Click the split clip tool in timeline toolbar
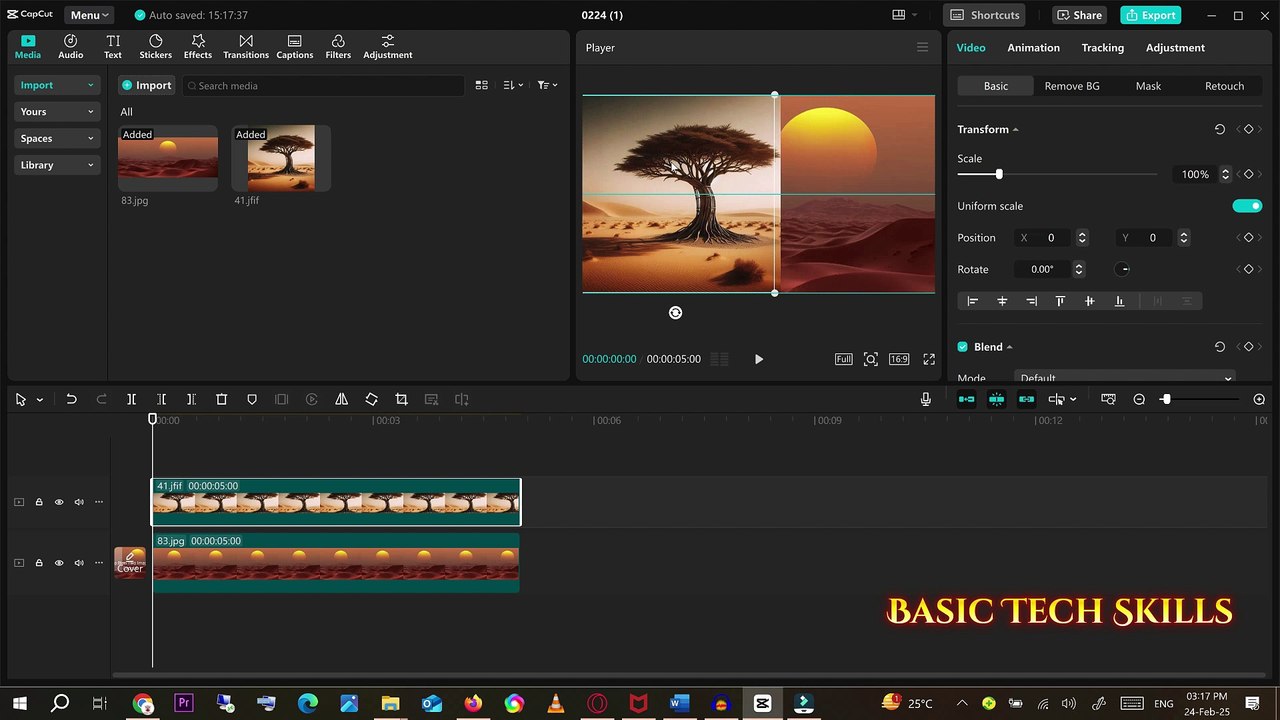 click(131, 399)
